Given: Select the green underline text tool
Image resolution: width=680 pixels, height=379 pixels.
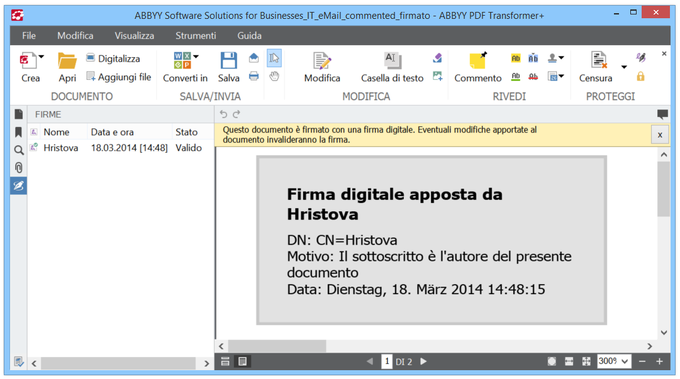Looking at the screenshot, I should pyautogui.click(x=516, y=76).
